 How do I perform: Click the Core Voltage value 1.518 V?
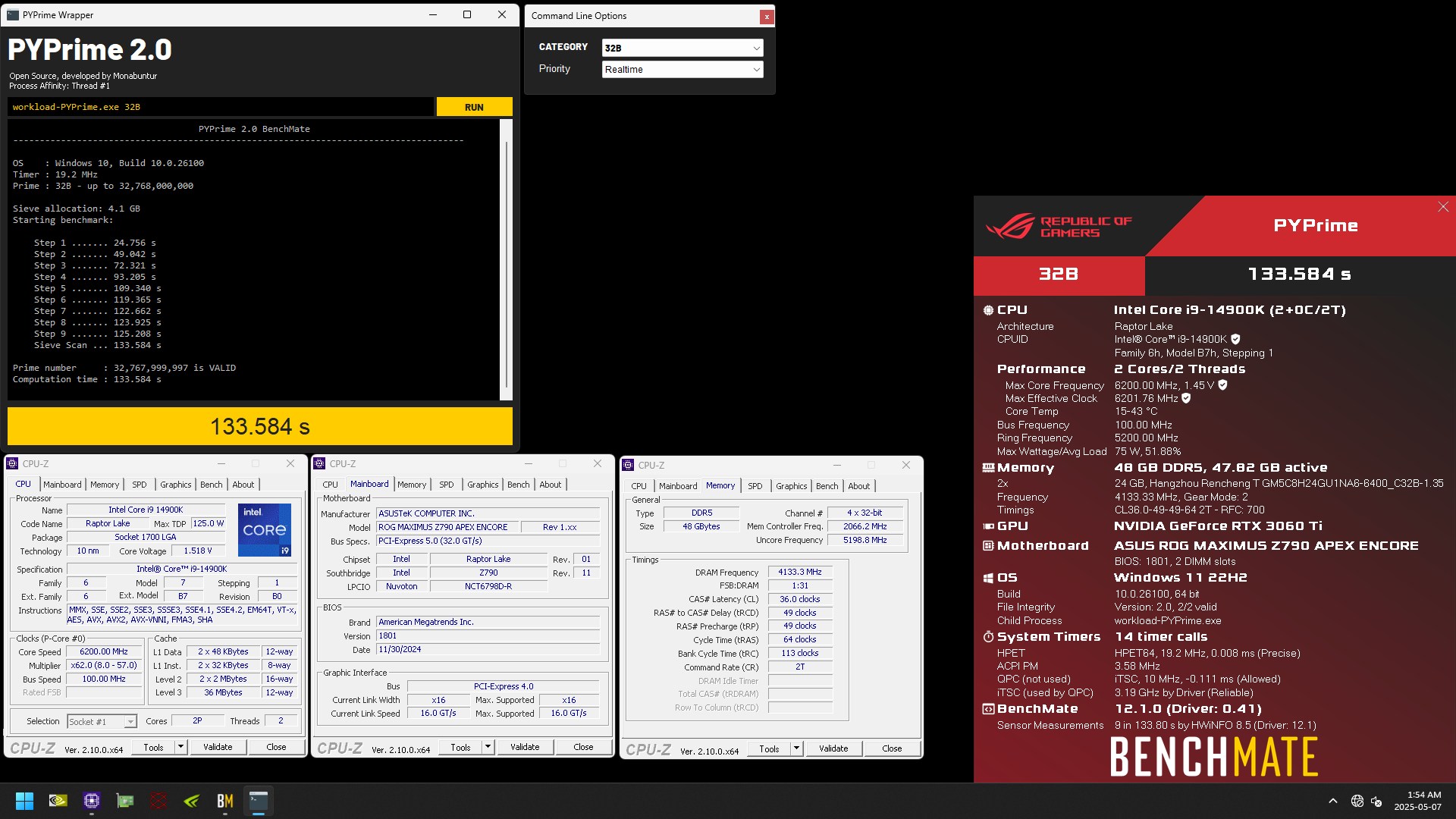198,551
